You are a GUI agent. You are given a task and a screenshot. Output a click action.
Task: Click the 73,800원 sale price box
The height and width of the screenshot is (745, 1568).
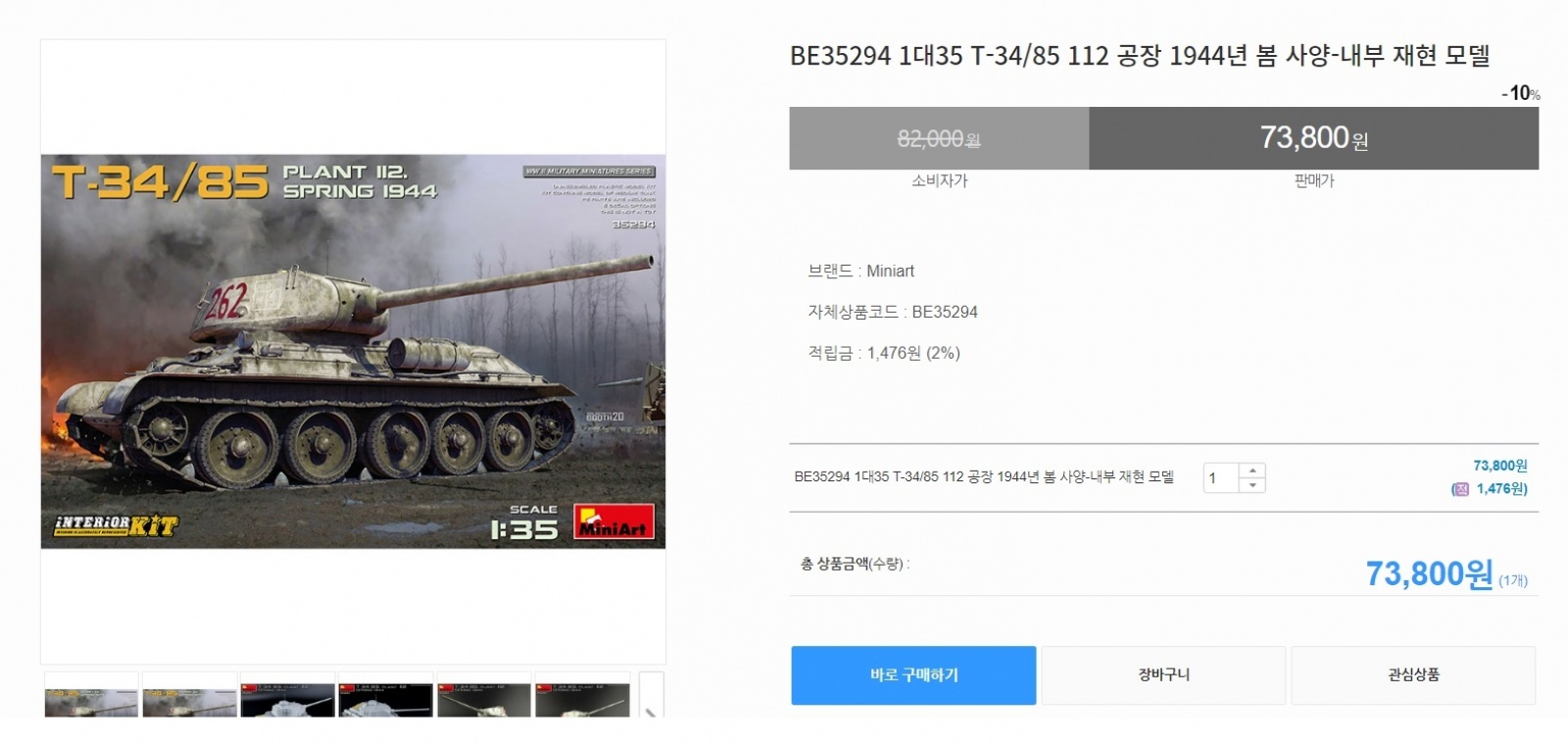(x=1313, y=138)
